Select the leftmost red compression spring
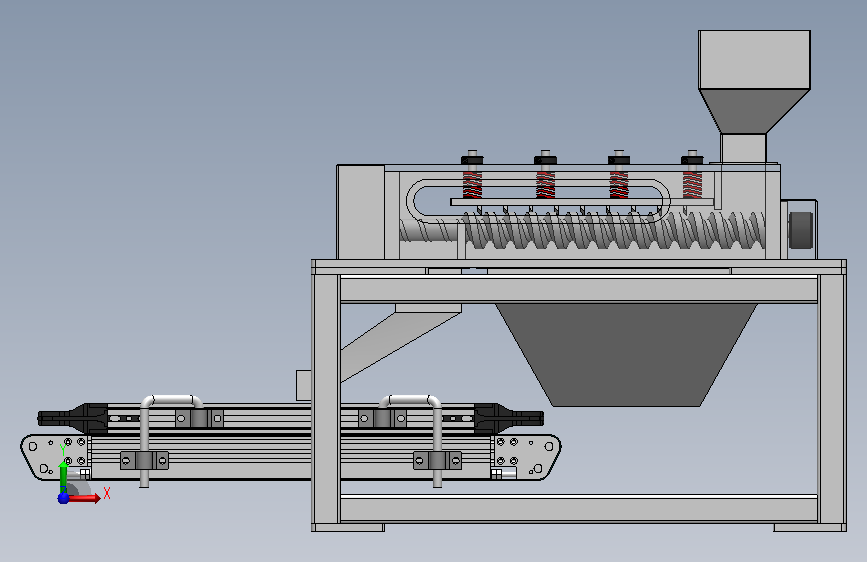 pyautogui.click(x=472, y=185)
